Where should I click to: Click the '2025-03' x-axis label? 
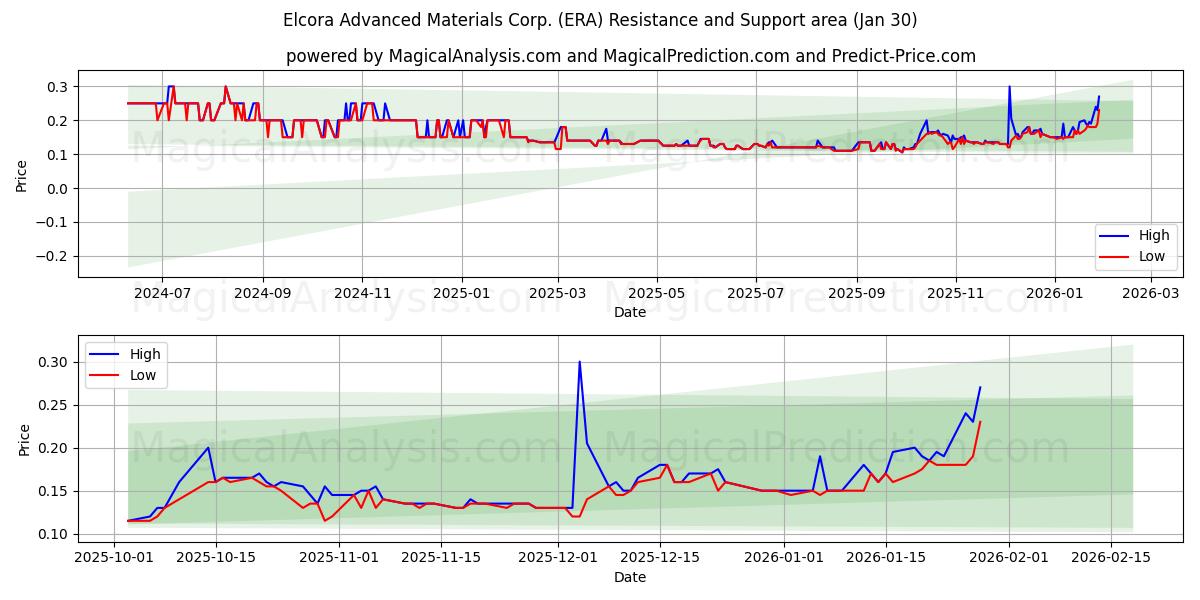[x=557, y=294]
